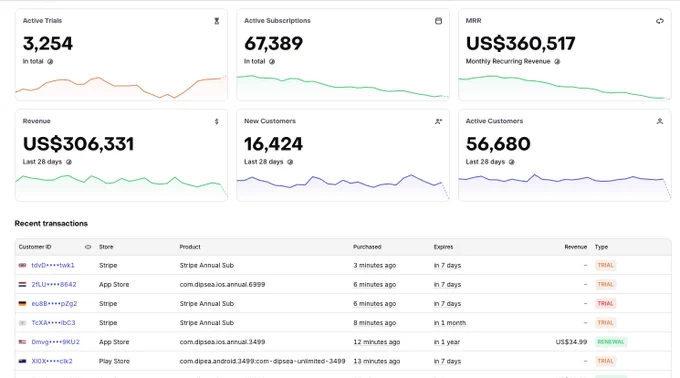Click Netherlands flag for customer 2fLU••••8642

pos(23,284)
